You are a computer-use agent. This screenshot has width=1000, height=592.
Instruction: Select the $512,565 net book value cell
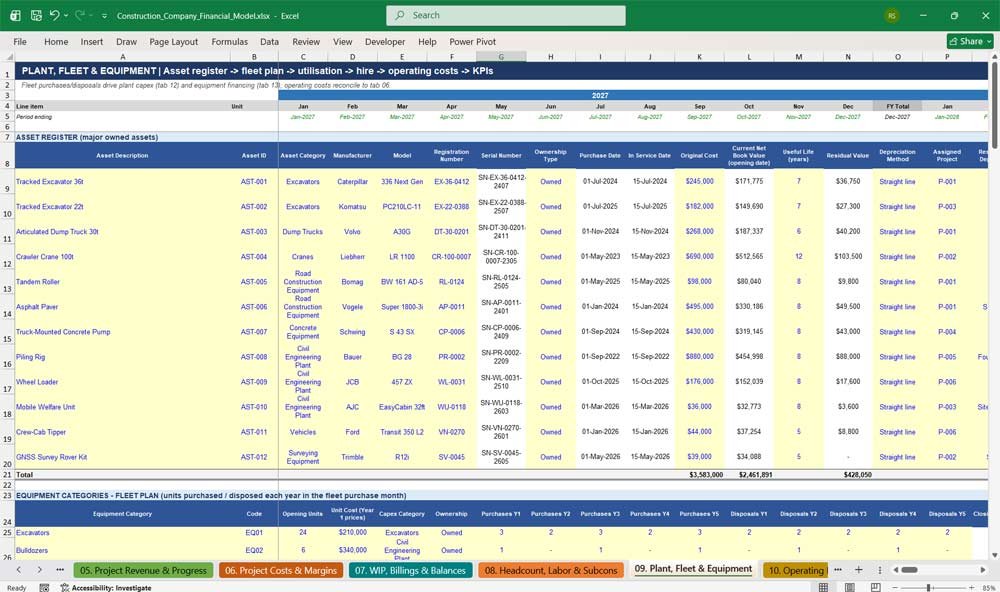[x=749, y=256]
